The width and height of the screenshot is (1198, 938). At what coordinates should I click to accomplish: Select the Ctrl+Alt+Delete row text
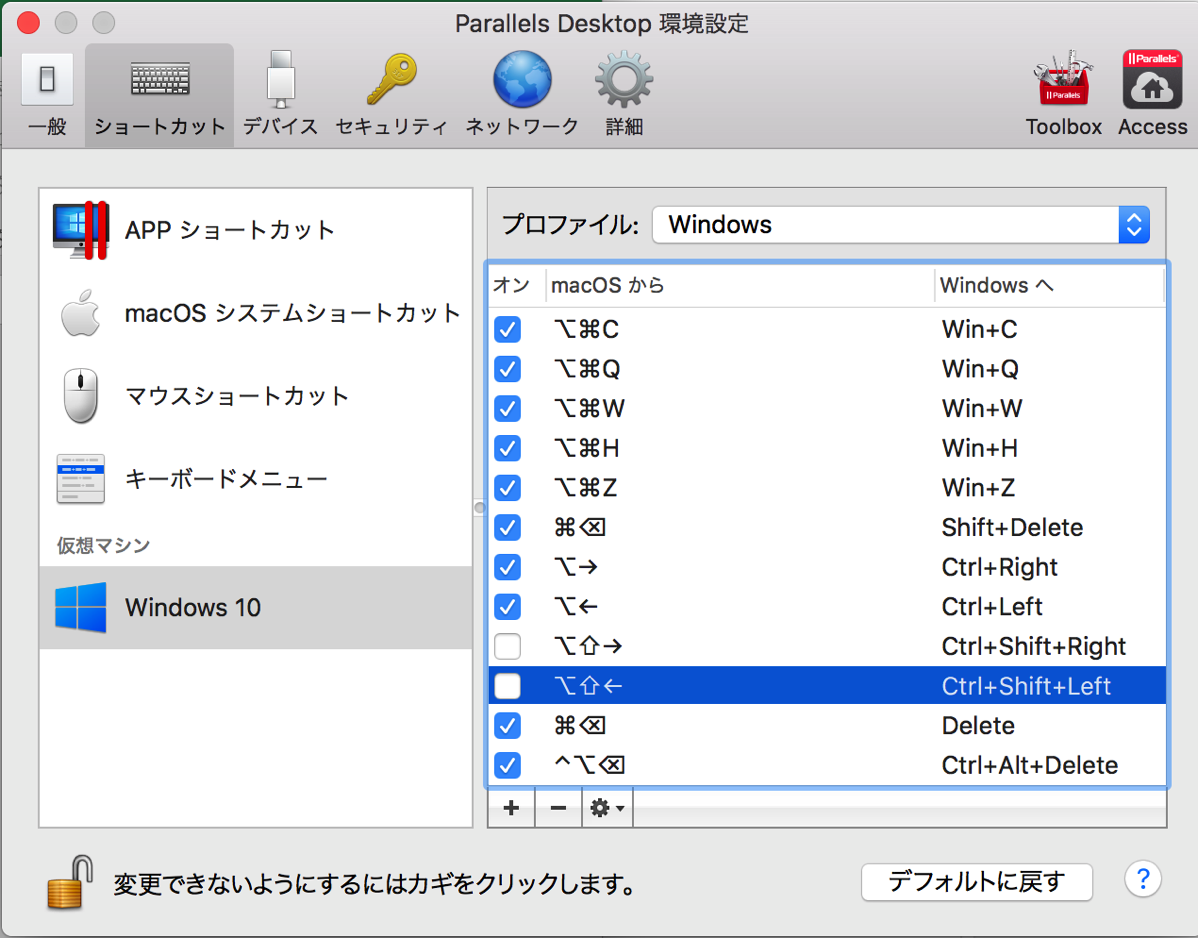pyautogui.click(x=1030, y=765)
